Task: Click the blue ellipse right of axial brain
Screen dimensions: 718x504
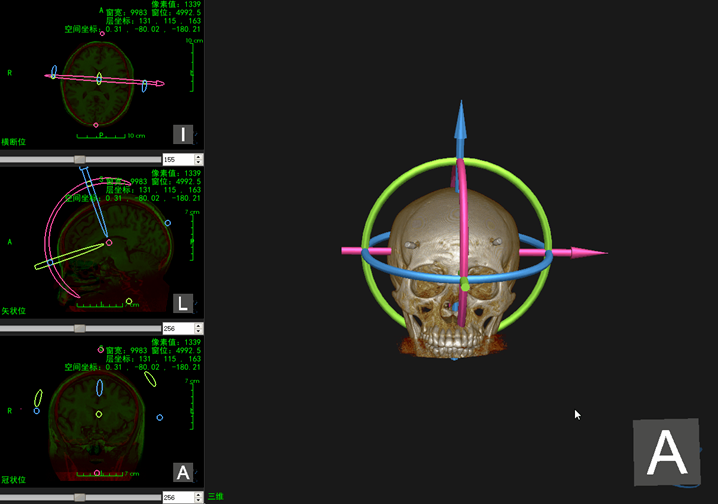Action: pos(144,86)
